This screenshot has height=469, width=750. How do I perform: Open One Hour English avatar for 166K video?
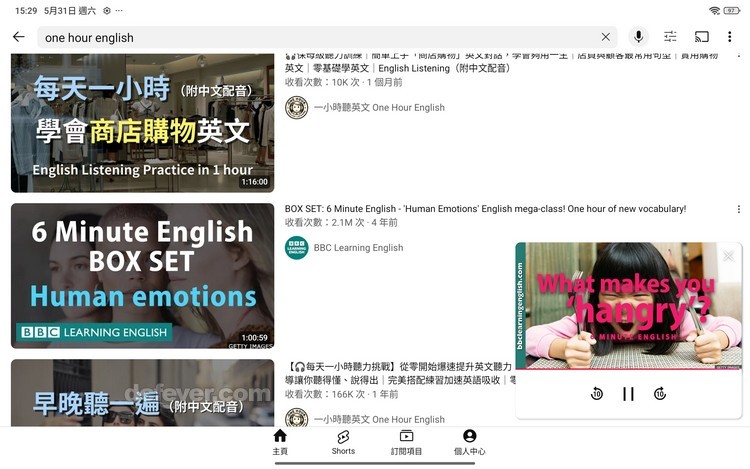(297, 417)
